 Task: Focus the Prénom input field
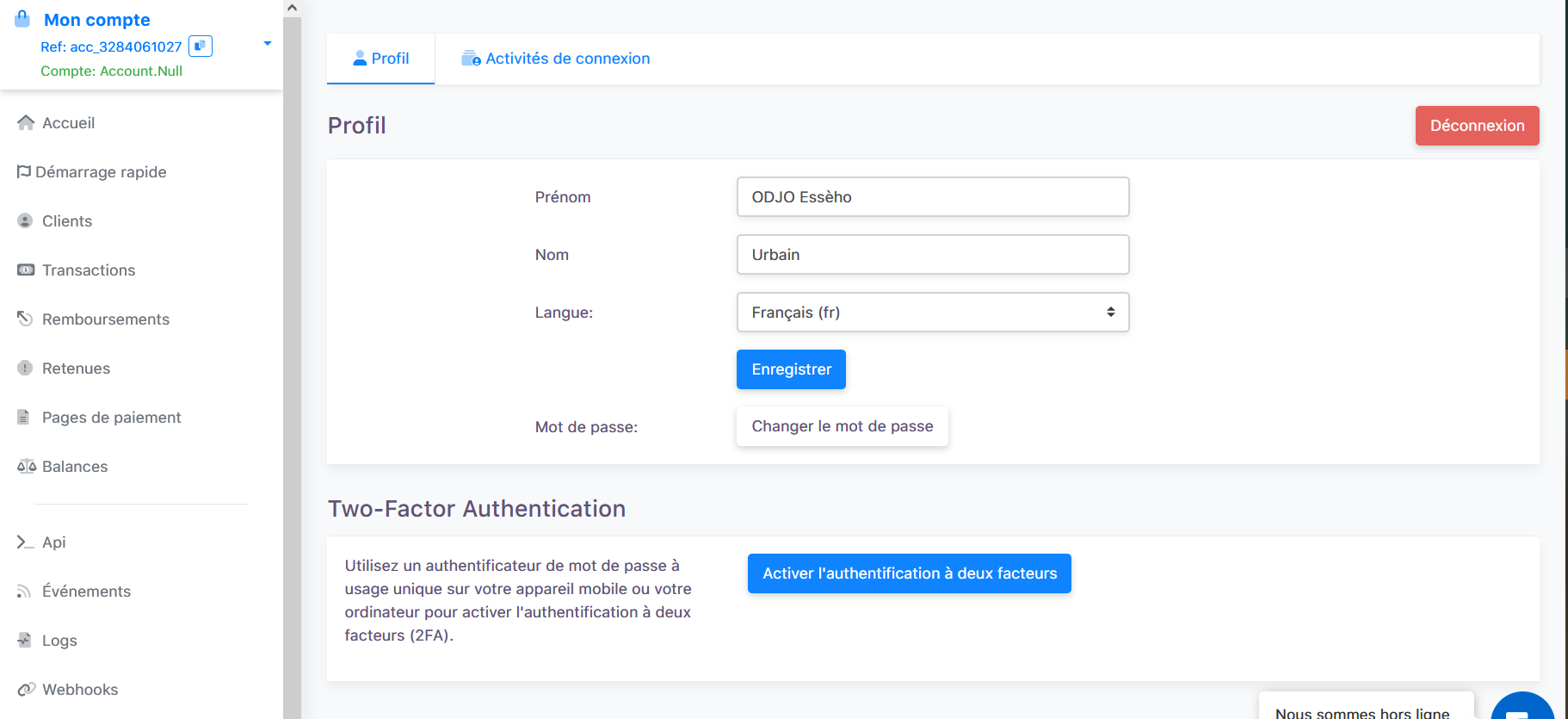933,196
